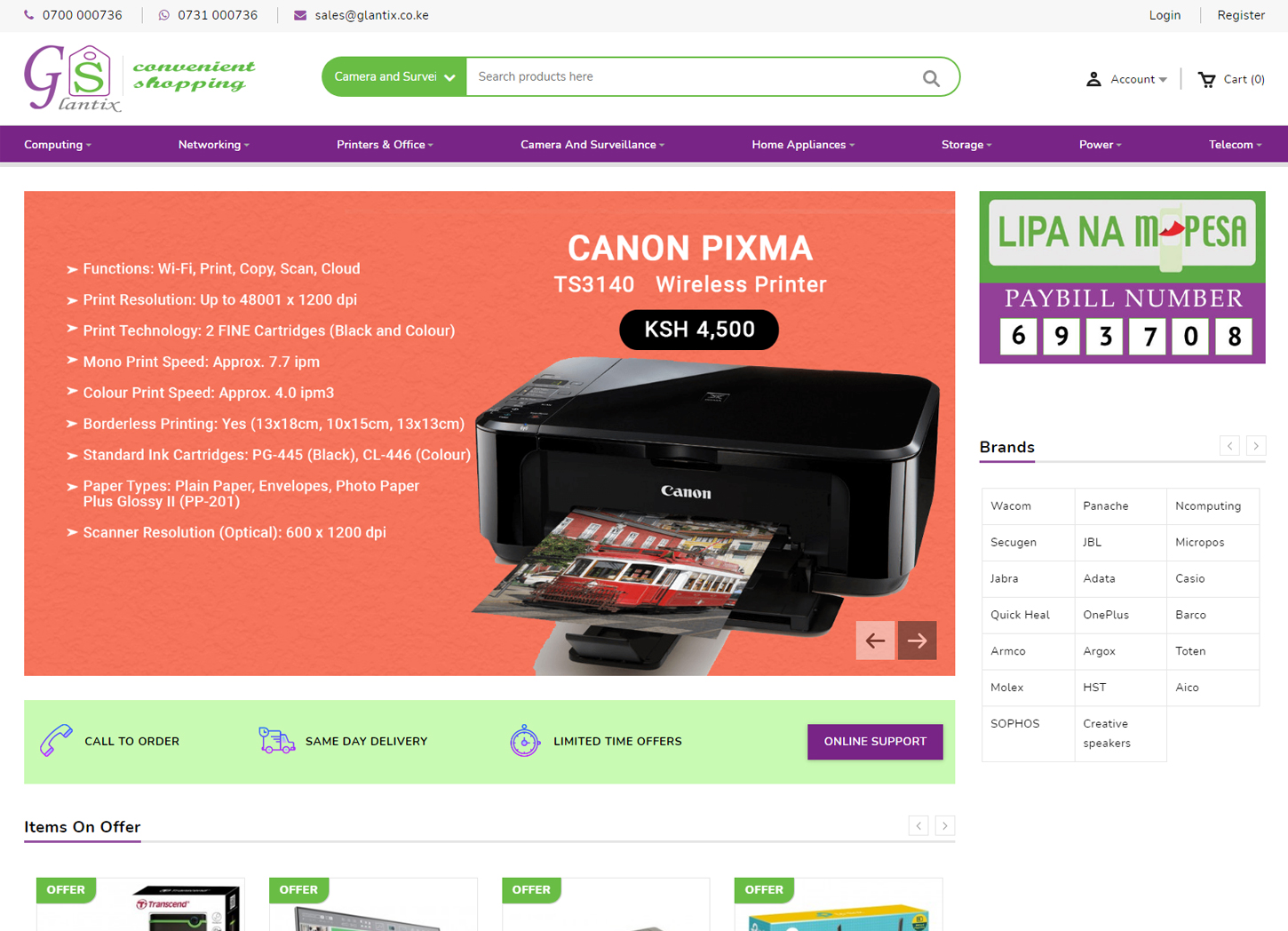Viewport: 1288px width, 931px height.
Task: Click the shopping cart icon
Action: [x=1206, y=79]
